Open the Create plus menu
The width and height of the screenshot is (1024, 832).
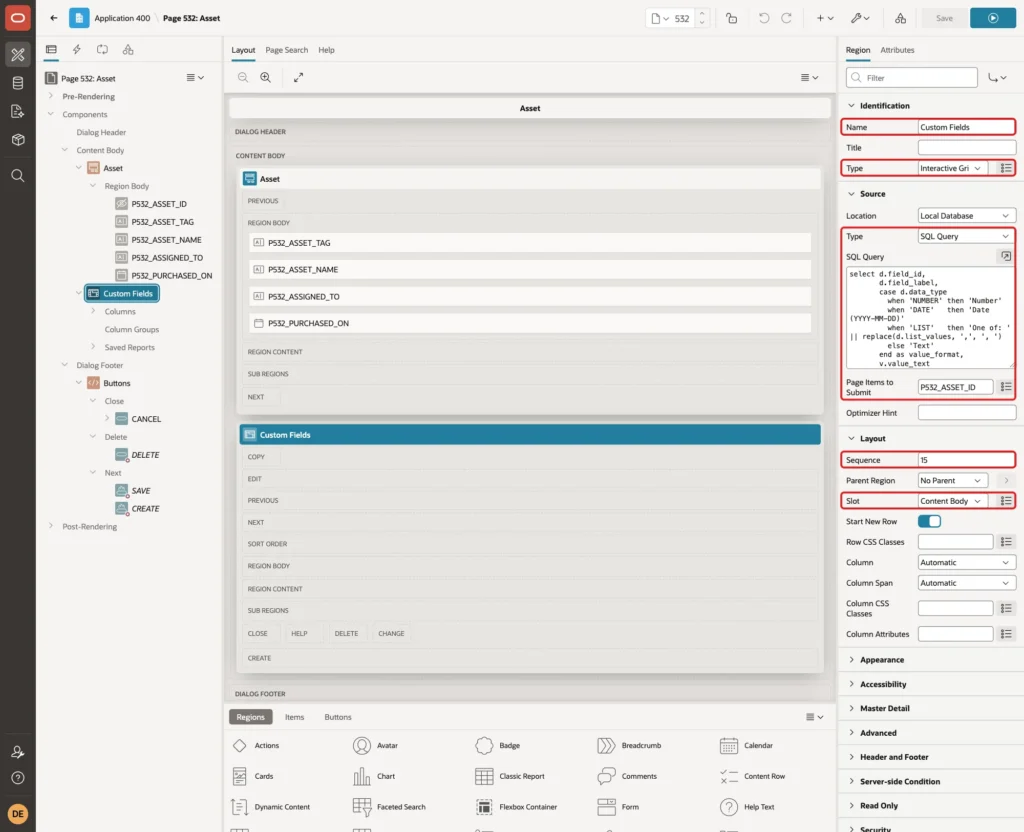coord(825,18)
